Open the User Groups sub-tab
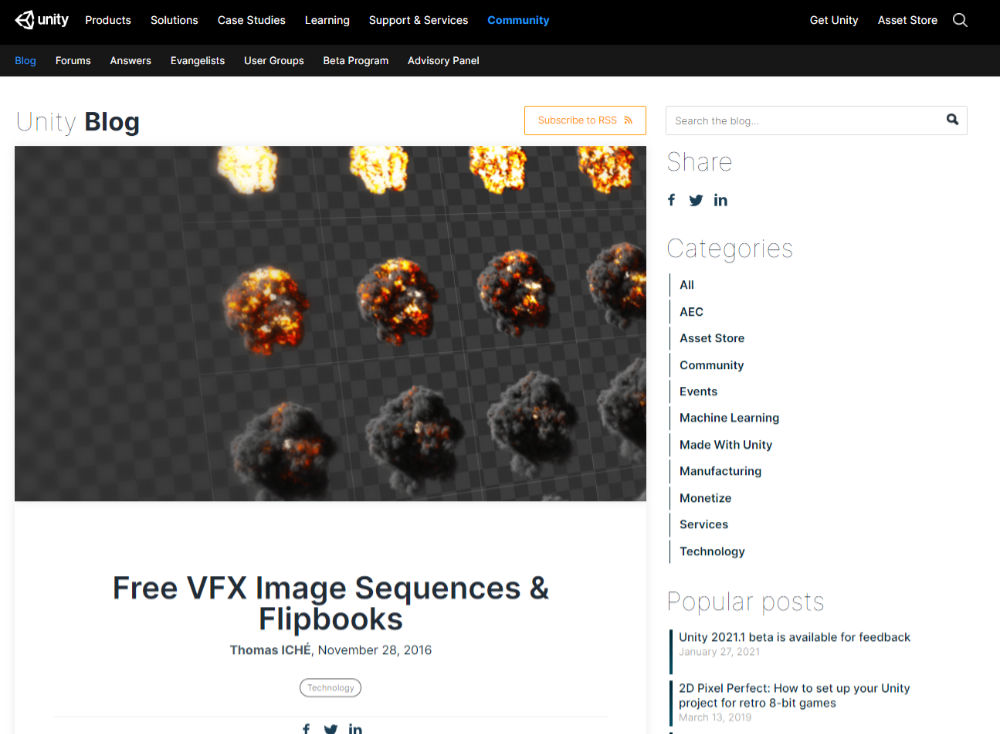The height and width of the screenshot is (734, 1000). coord(274,61)
